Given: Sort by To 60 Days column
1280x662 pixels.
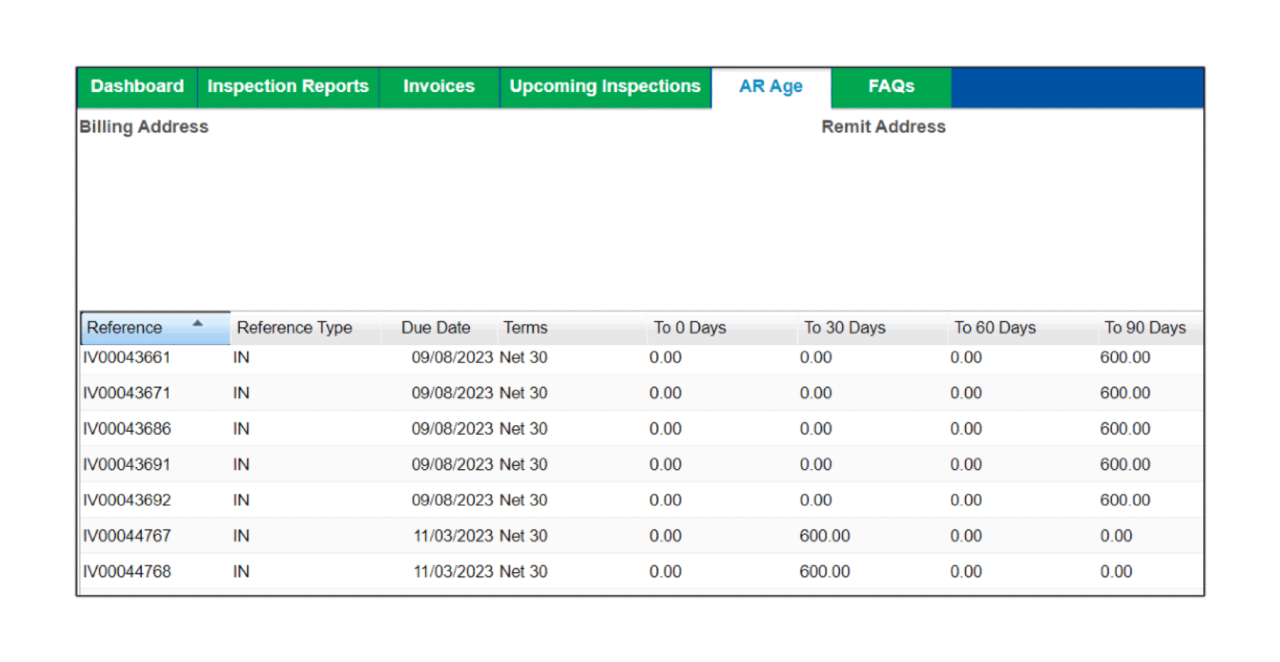Looking at the screenshot, I should pos(995,328).
